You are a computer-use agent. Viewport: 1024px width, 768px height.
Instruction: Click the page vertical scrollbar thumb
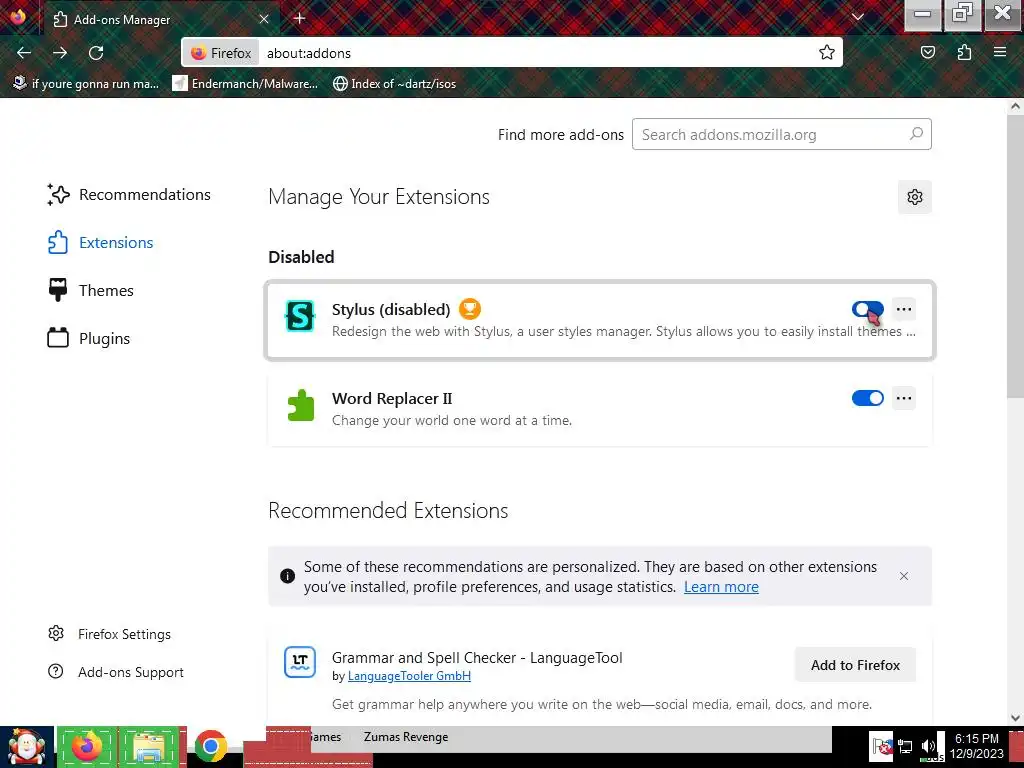1015,257
